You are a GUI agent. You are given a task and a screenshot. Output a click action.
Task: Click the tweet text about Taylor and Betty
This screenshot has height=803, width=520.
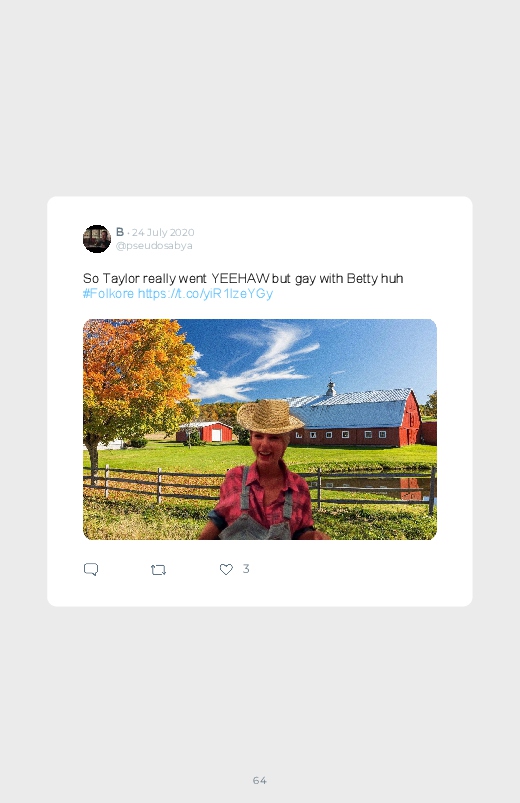point(243,279)
